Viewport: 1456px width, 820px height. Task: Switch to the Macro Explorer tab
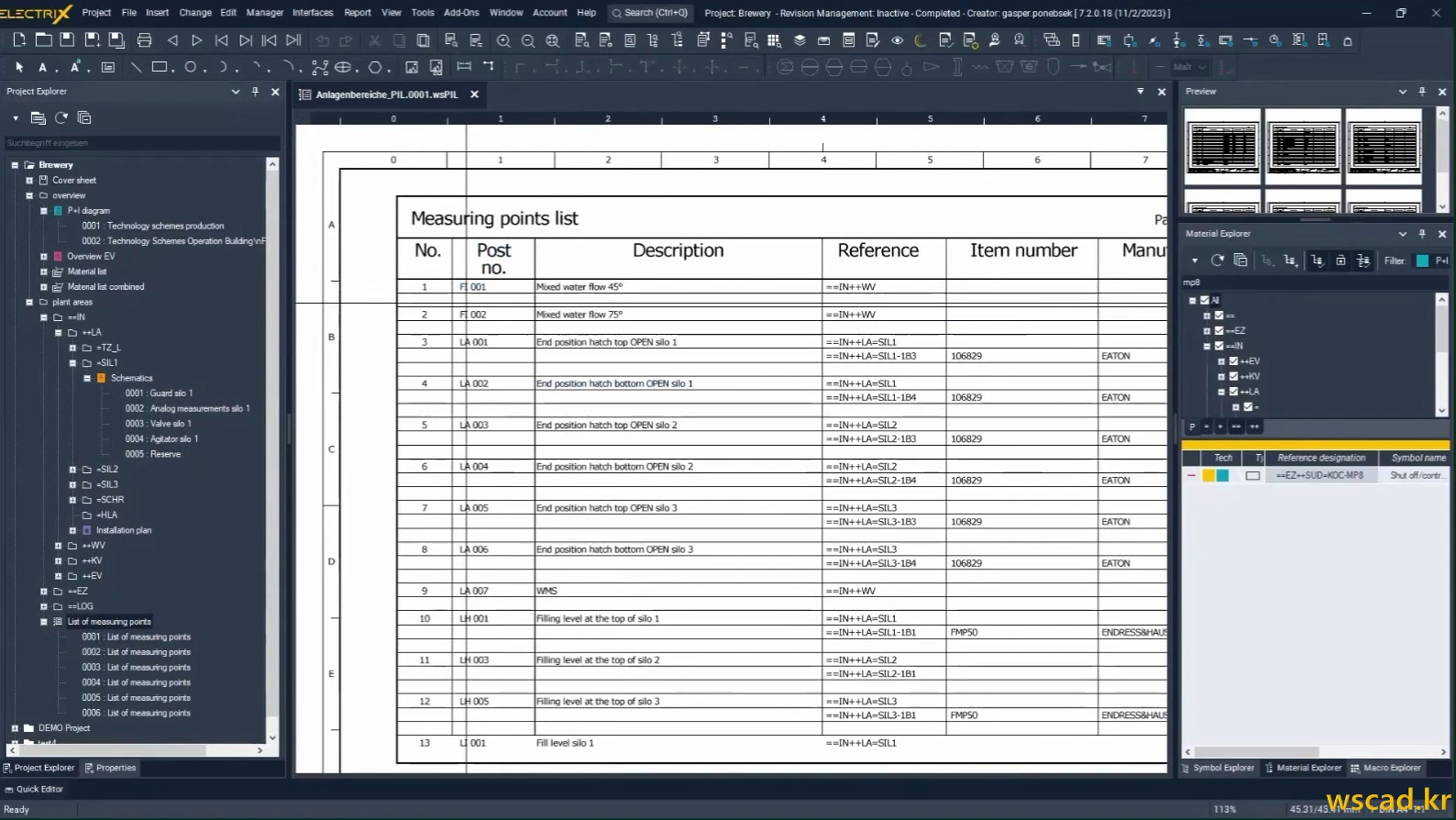(1386, 768)
